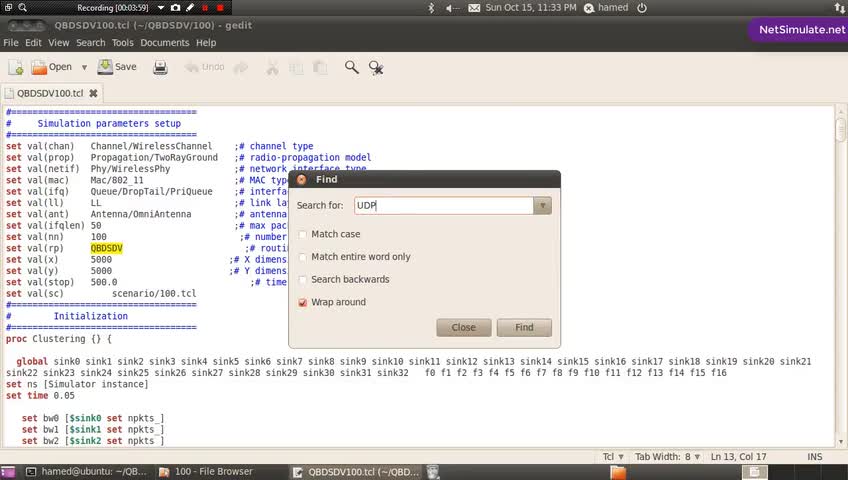Click the 'Simulation parameters setup' comment
The image size is (848, 480).
[x=109, y=123]
